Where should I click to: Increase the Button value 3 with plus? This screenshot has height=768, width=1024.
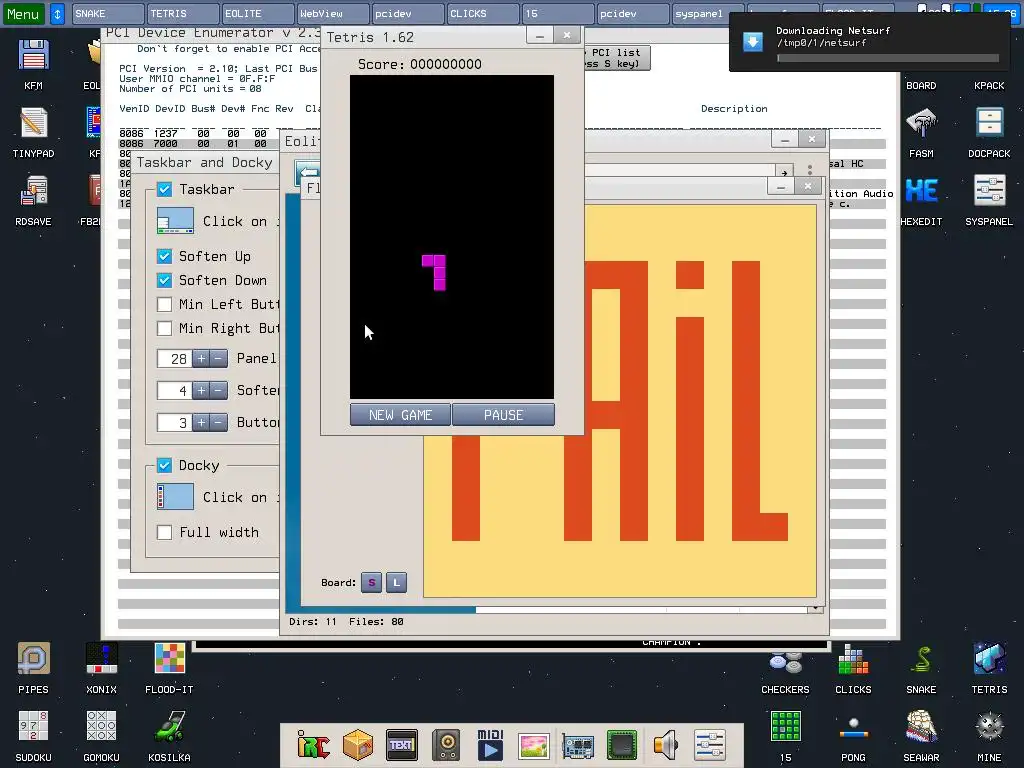(x=201, y=423)
